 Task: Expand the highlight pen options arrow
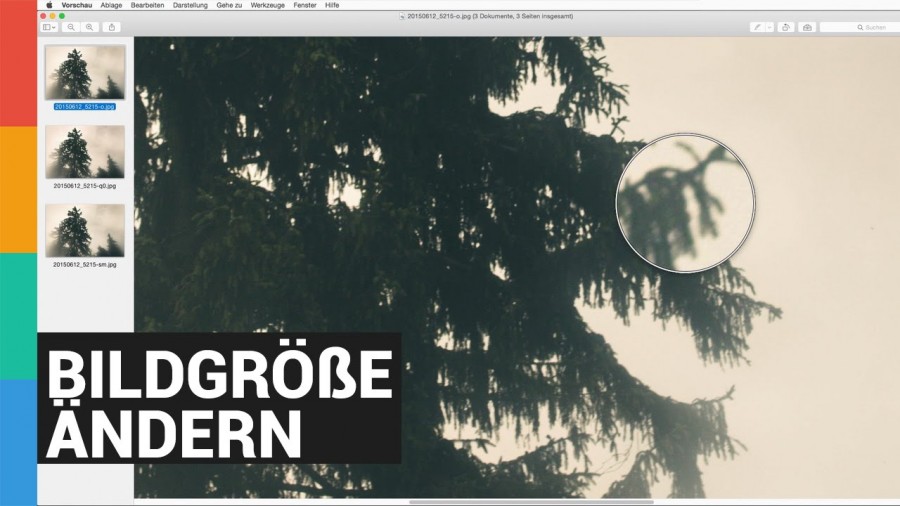click(769, 27)
